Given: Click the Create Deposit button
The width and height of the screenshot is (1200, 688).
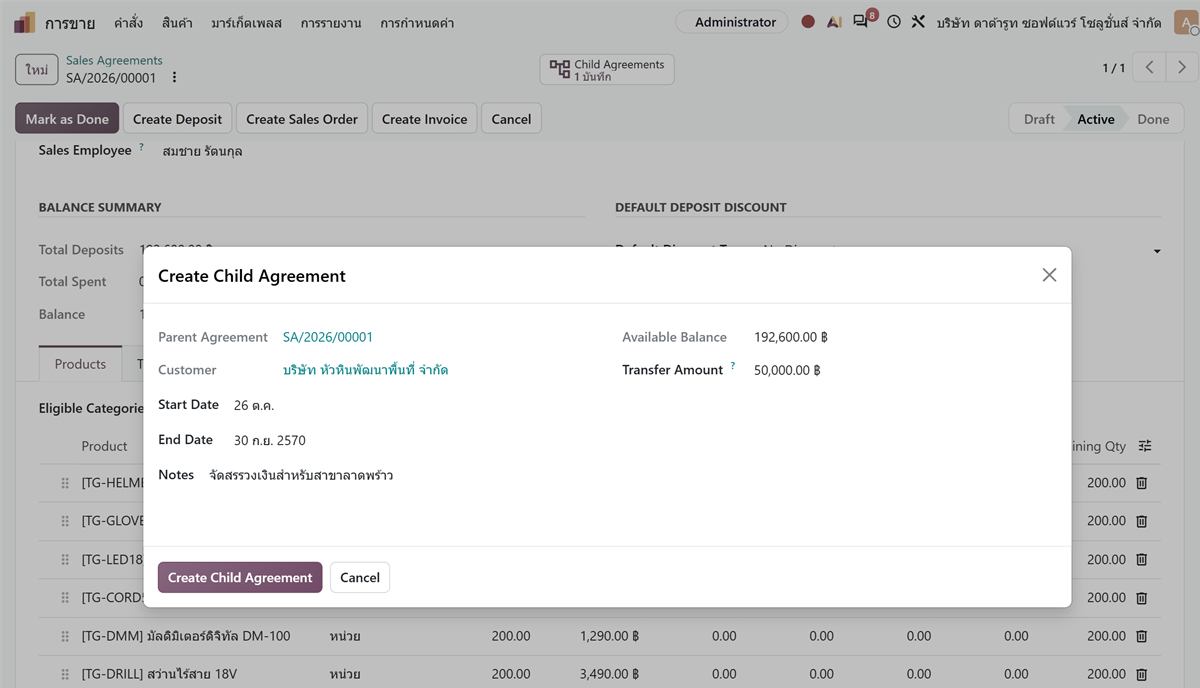Looking at the screenshot, I should tap(178, 119).
